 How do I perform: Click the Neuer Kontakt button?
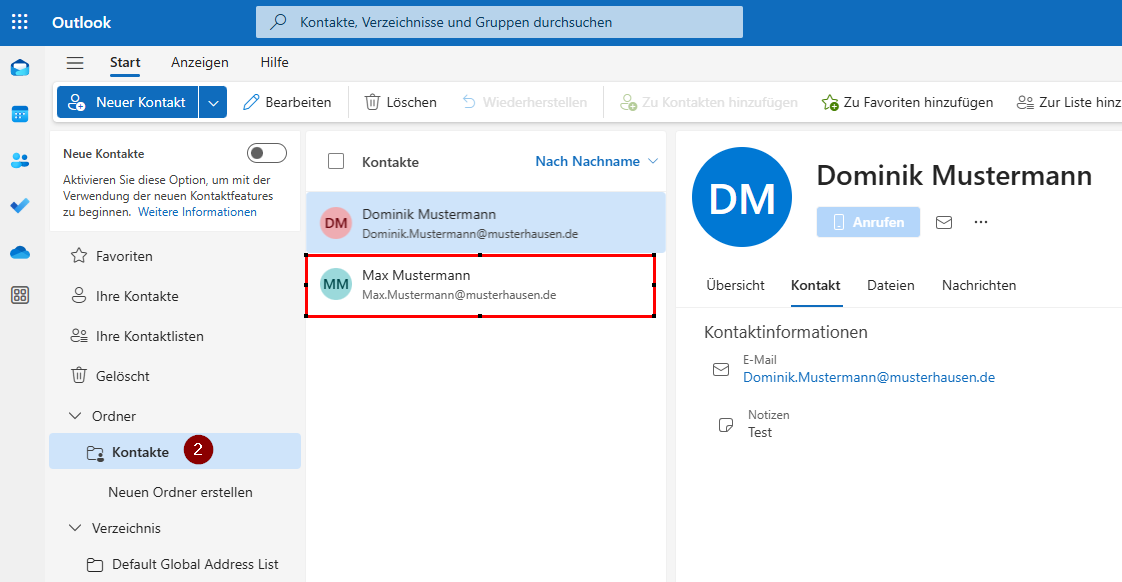click(x=127, y=102)
